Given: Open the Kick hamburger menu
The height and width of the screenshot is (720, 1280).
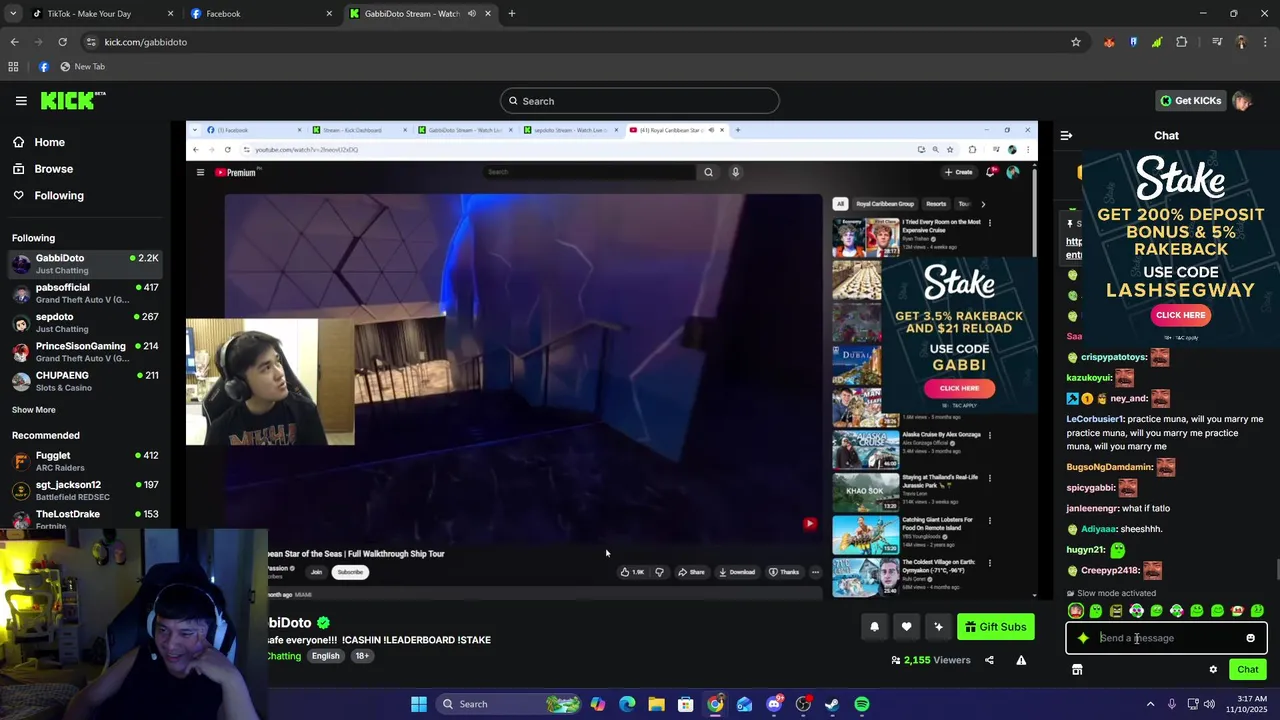Looking at the screenshot, I should pyautogui.click(x=21, y=101).
